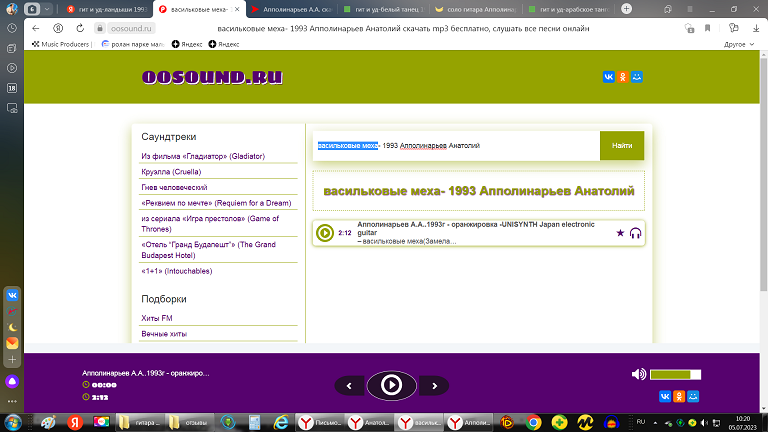Screen dimensions: 768x432
Task: Open '«Реквием по мечте» (Requiem for a Dream)' link
Action: pos(216,203)
